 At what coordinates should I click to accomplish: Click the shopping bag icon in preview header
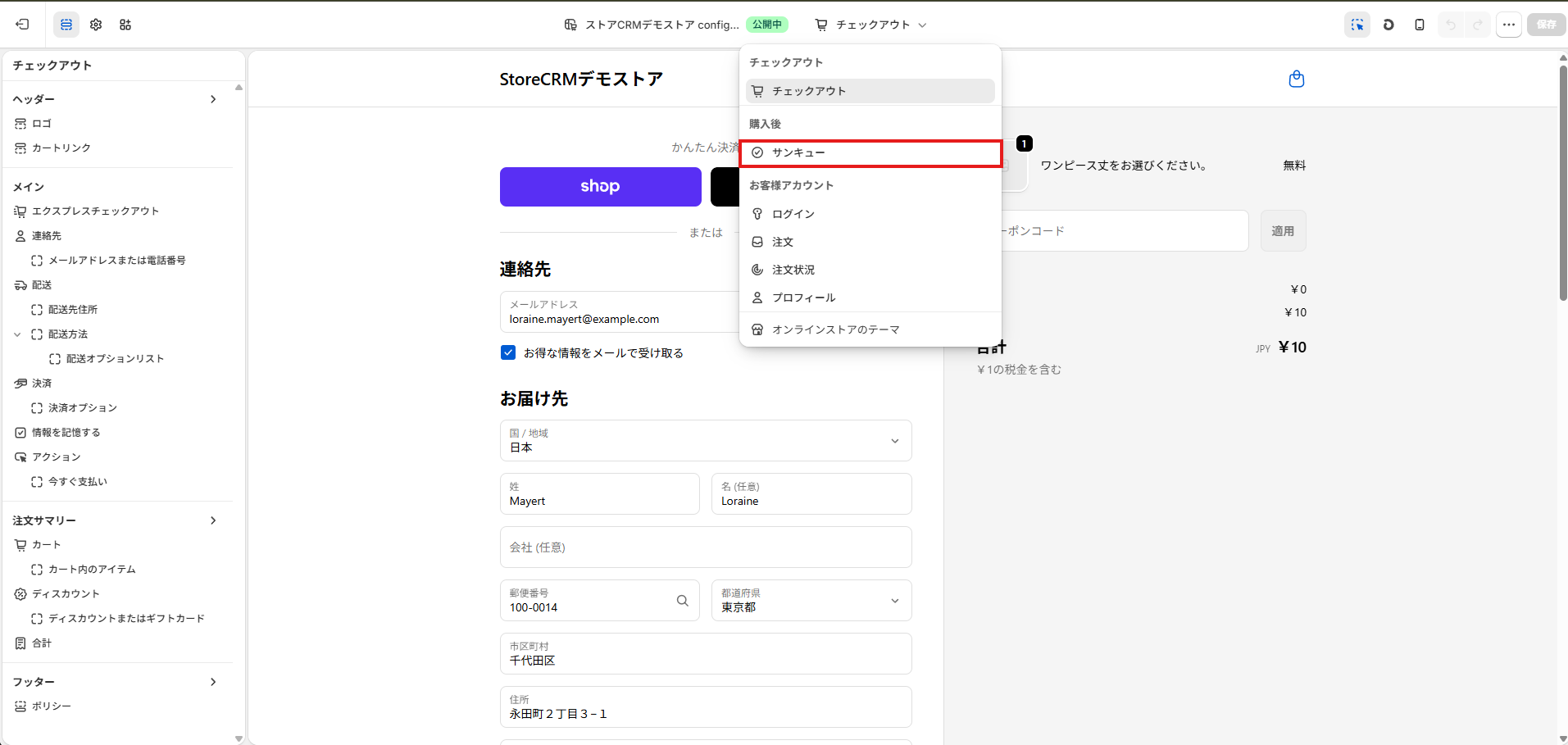tap(1297, 79)
